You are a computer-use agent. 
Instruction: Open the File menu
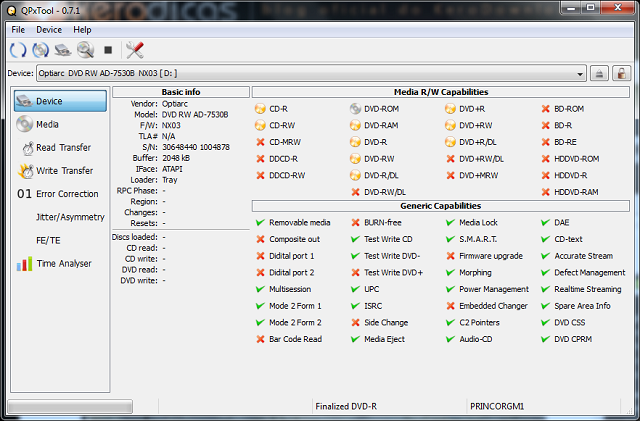(18, 30)
